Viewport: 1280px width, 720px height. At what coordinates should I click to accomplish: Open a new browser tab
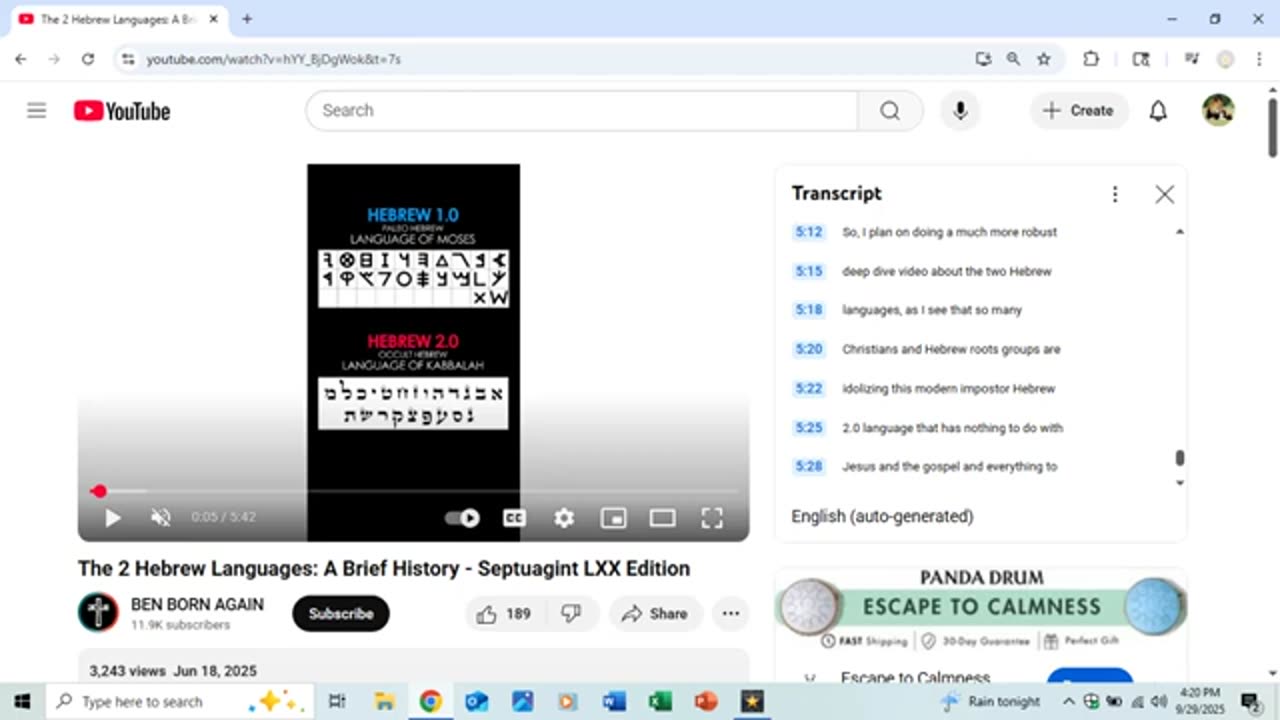tap(247, 19)
